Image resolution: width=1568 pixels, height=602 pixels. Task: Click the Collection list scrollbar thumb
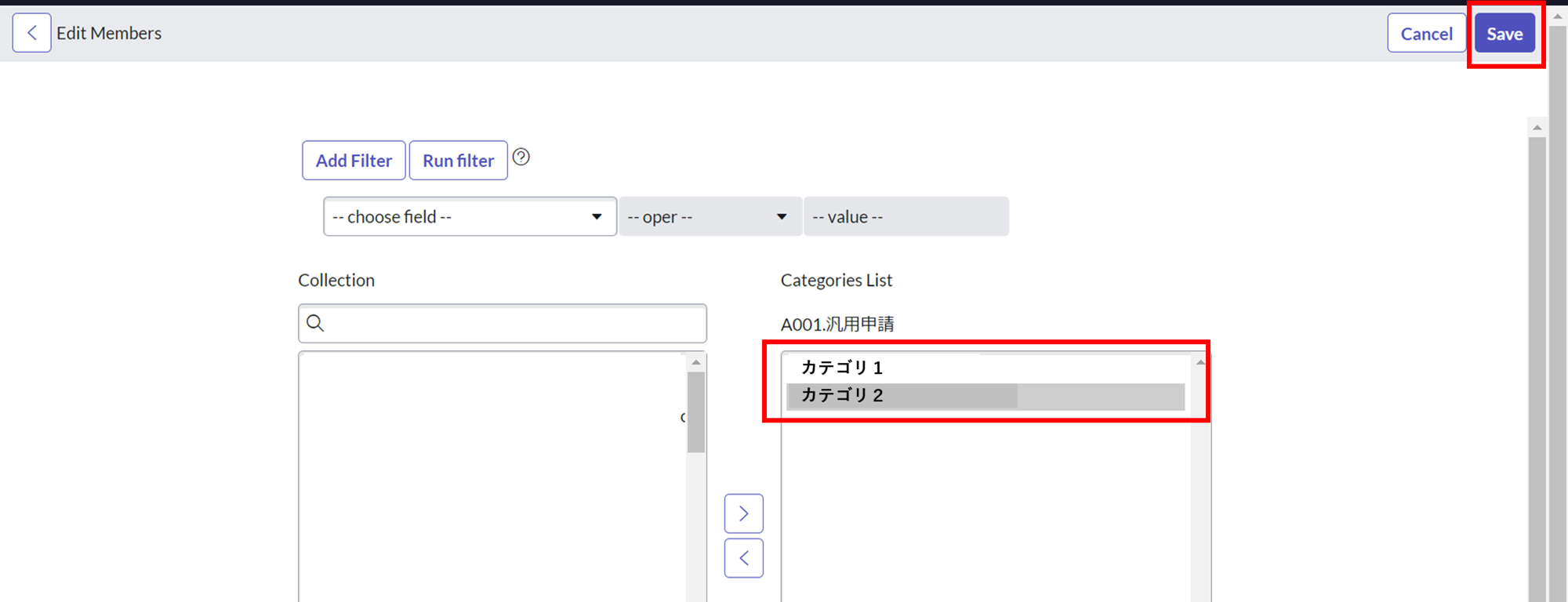tap(695, 412)
